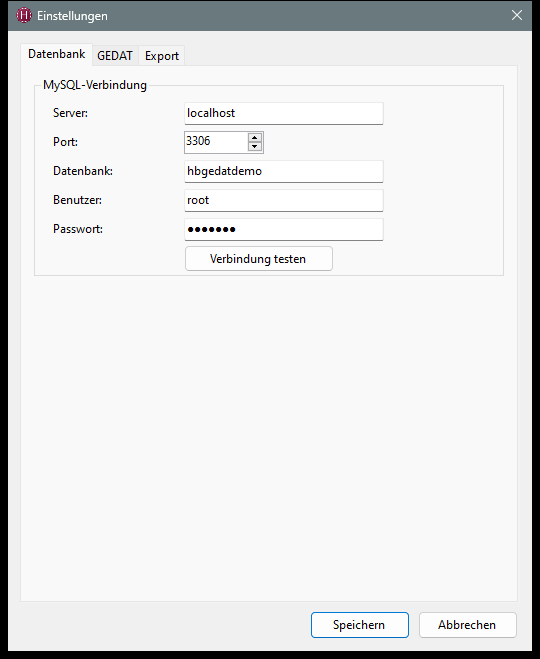
Task: Select the Datenbank tab
Action: pos(56,54)
